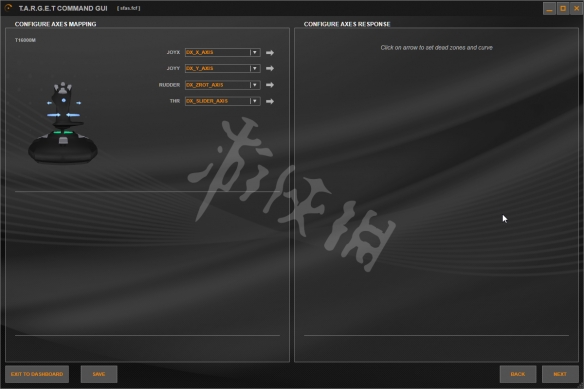The image size is (584, 389).
Task: Open THR response curve arrow
Action: point(270,101)
